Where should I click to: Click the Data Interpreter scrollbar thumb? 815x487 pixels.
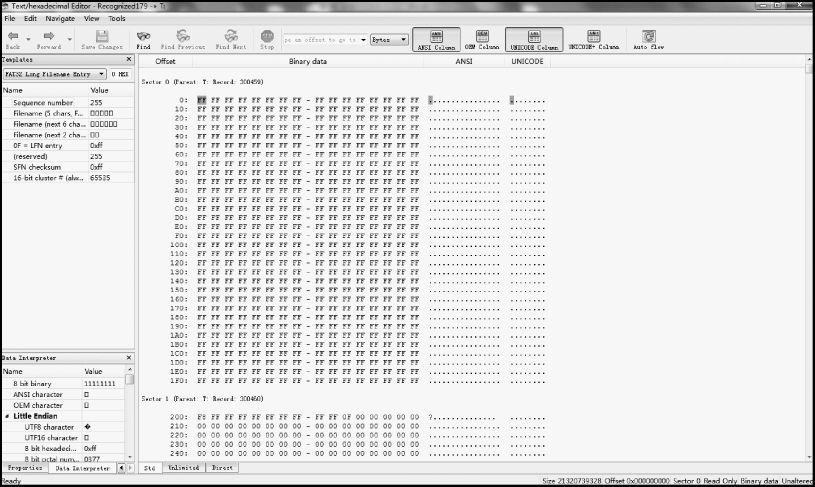(x=129, y=380)
